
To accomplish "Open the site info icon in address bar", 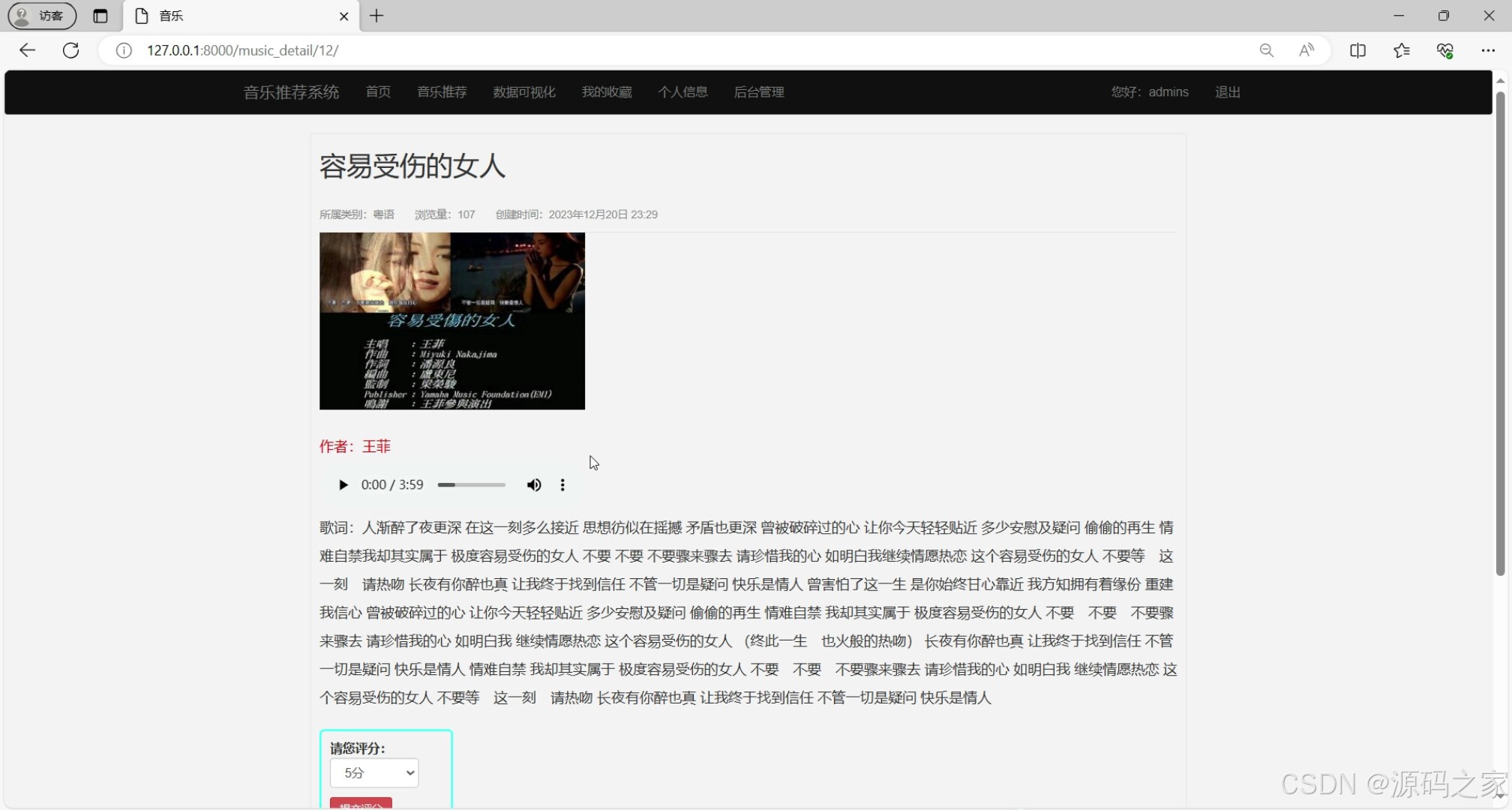I will pyautogui.click(x=124, y=50).
